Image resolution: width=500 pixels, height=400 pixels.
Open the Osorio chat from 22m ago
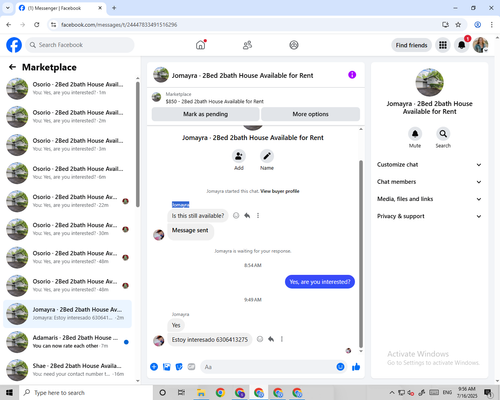pyautogui.click(x=67, y=201)
